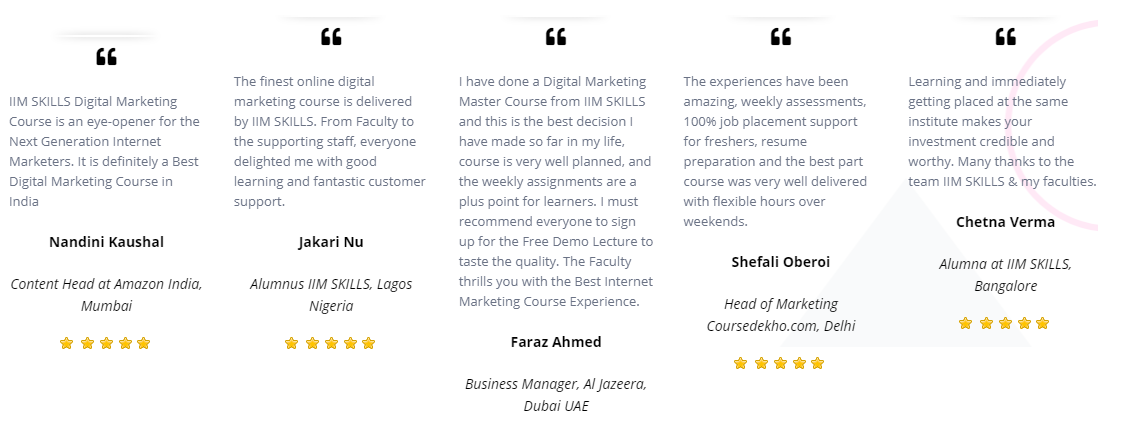Viewport: 1137px width, 428px height.
Task: Click the middle star under Nandini Kaushal
Action: click(x=107, y=343)
